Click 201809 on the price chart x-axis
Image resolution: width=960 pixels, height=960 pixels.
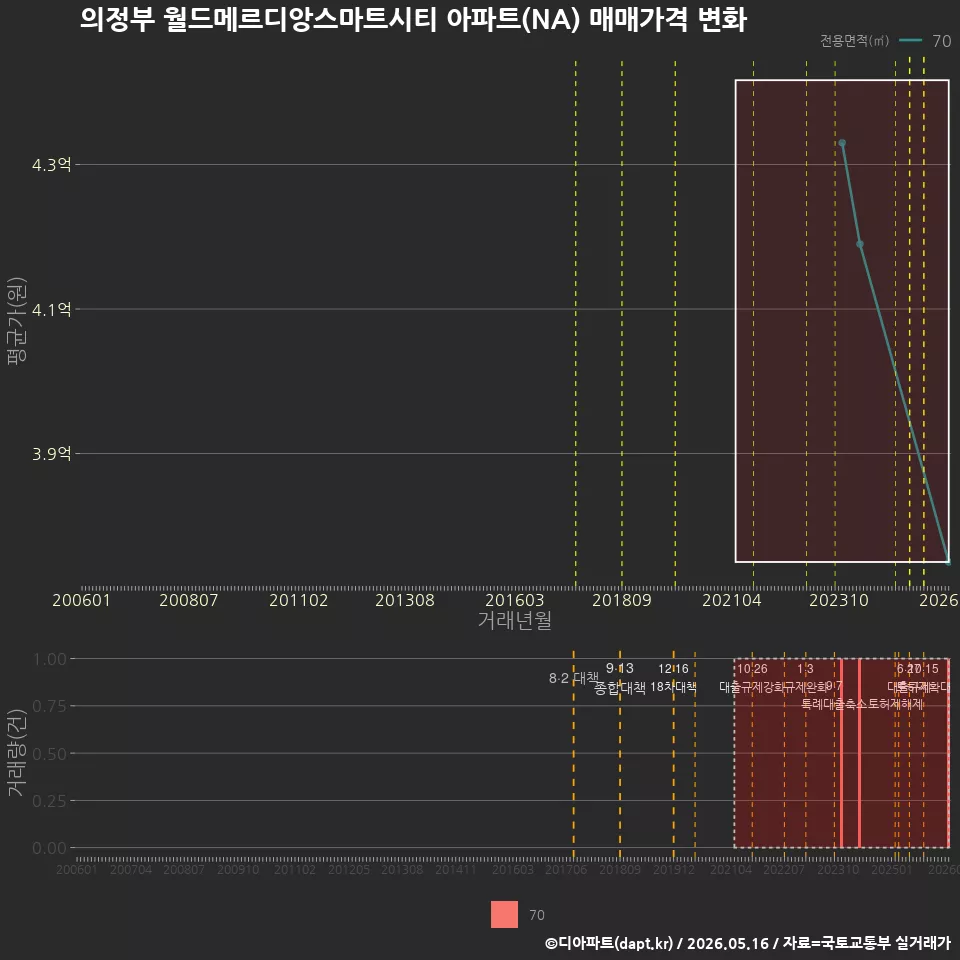pyautogui.click(x=621, y=600)
